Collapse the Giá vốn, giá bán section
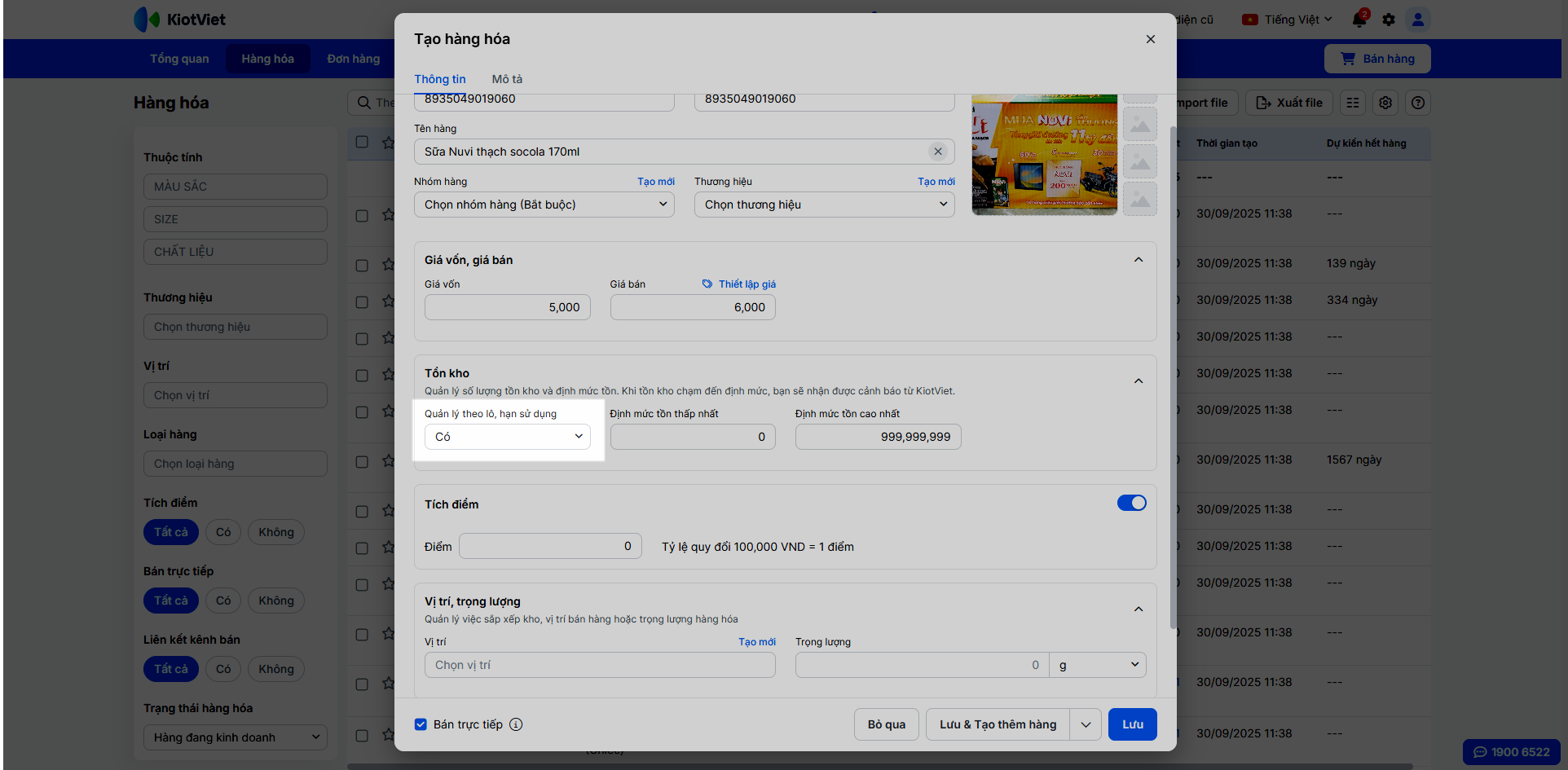Image resolution: width=1568 pixels, height=770 pixels. 1139,260
